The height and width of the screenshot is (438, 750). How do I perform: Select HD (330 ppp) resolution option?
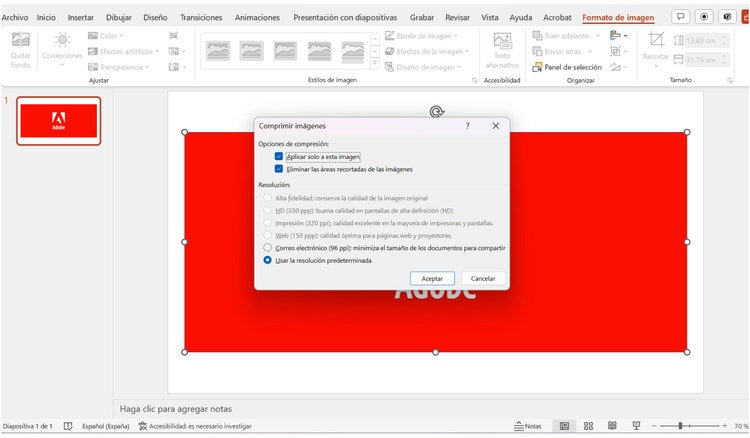point(267,210)
